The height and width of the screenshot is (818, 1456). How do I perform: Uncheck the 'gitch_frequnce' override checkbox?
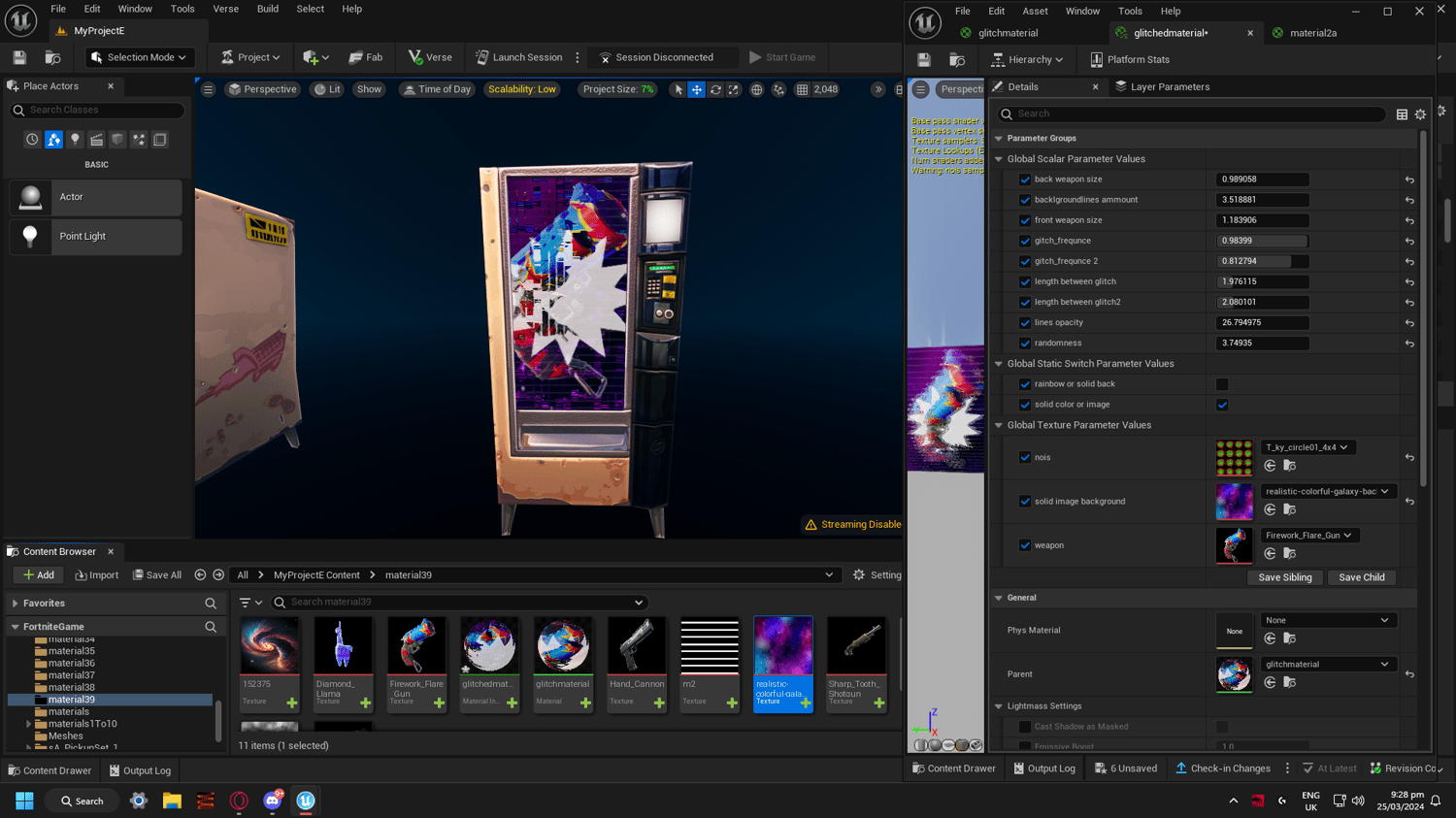(x=1025, y=241)
